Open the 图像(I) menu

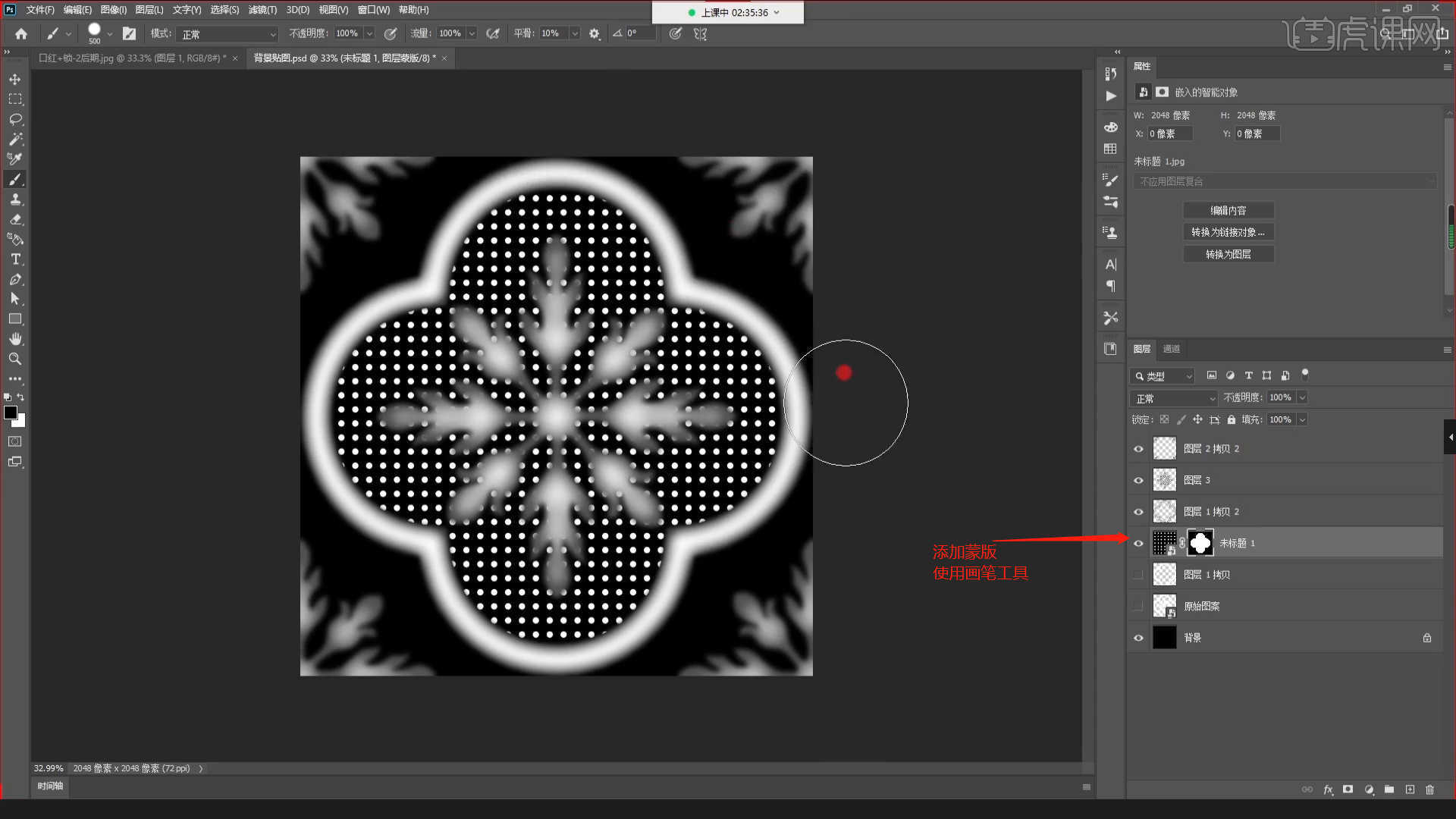point(114,10)
